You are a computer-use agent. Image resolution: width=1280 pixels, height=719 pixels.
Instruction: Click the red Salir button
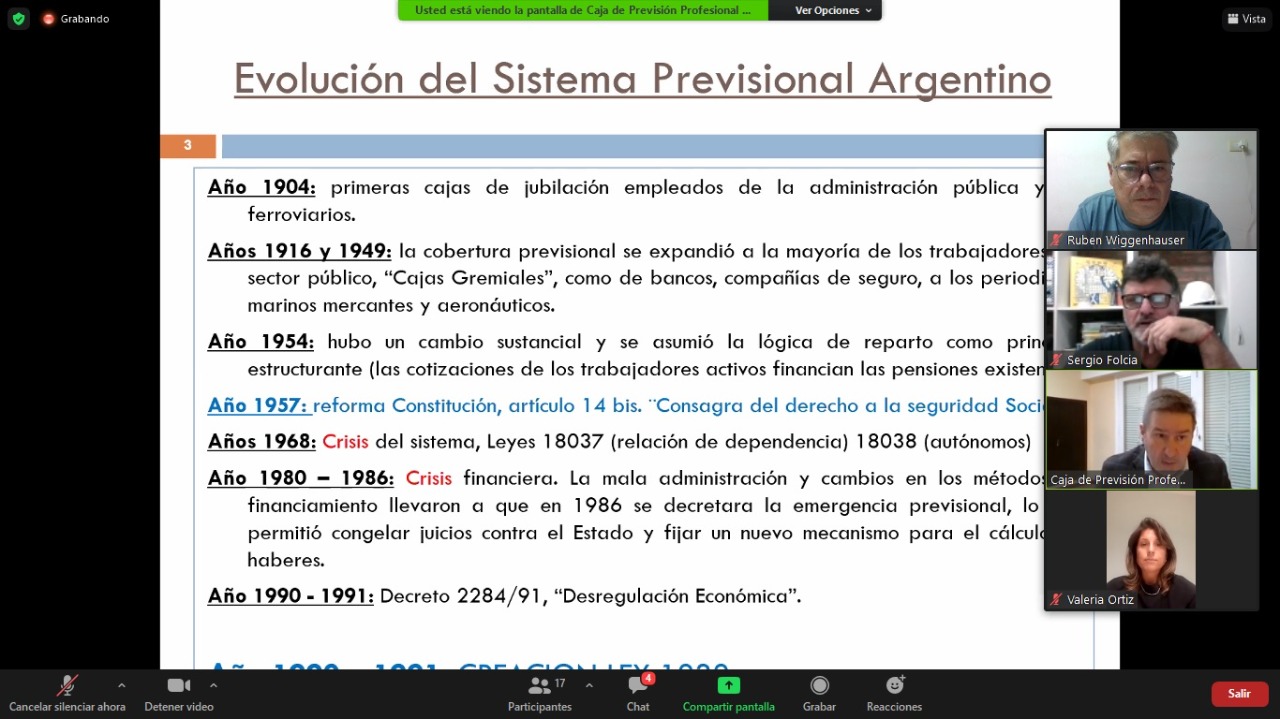(x=1240, y=693)
